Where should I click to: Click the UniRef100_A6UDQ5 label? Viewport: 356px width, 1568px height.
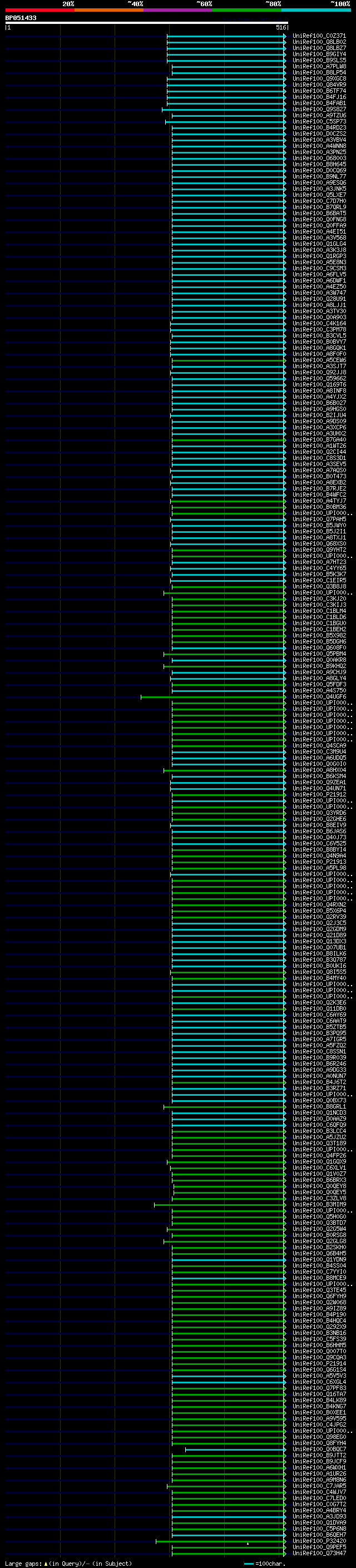[x=319, y=758]
